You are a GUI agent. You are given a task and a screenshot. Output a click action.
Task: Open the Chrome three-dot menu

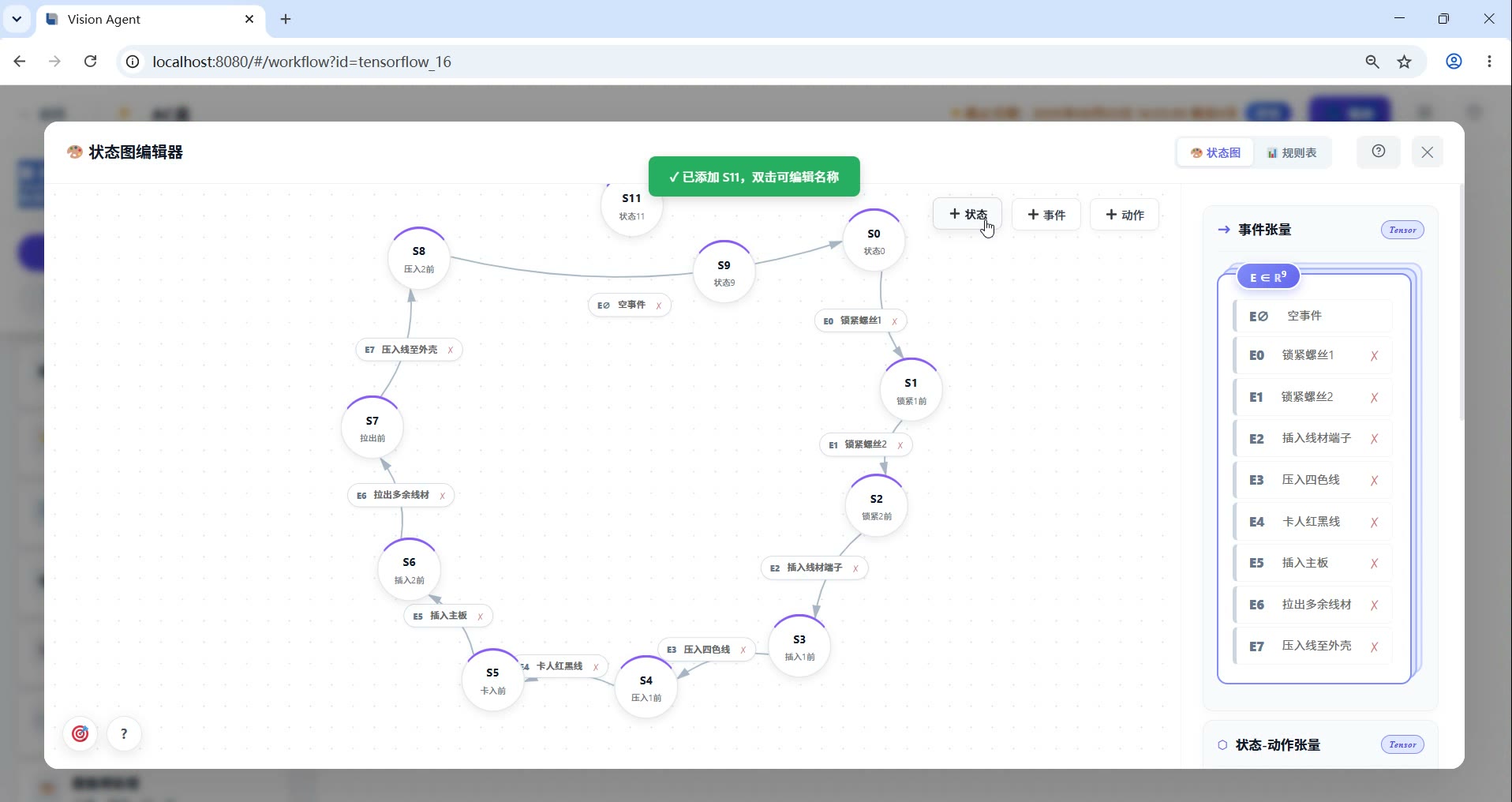tap(1489, 62)
